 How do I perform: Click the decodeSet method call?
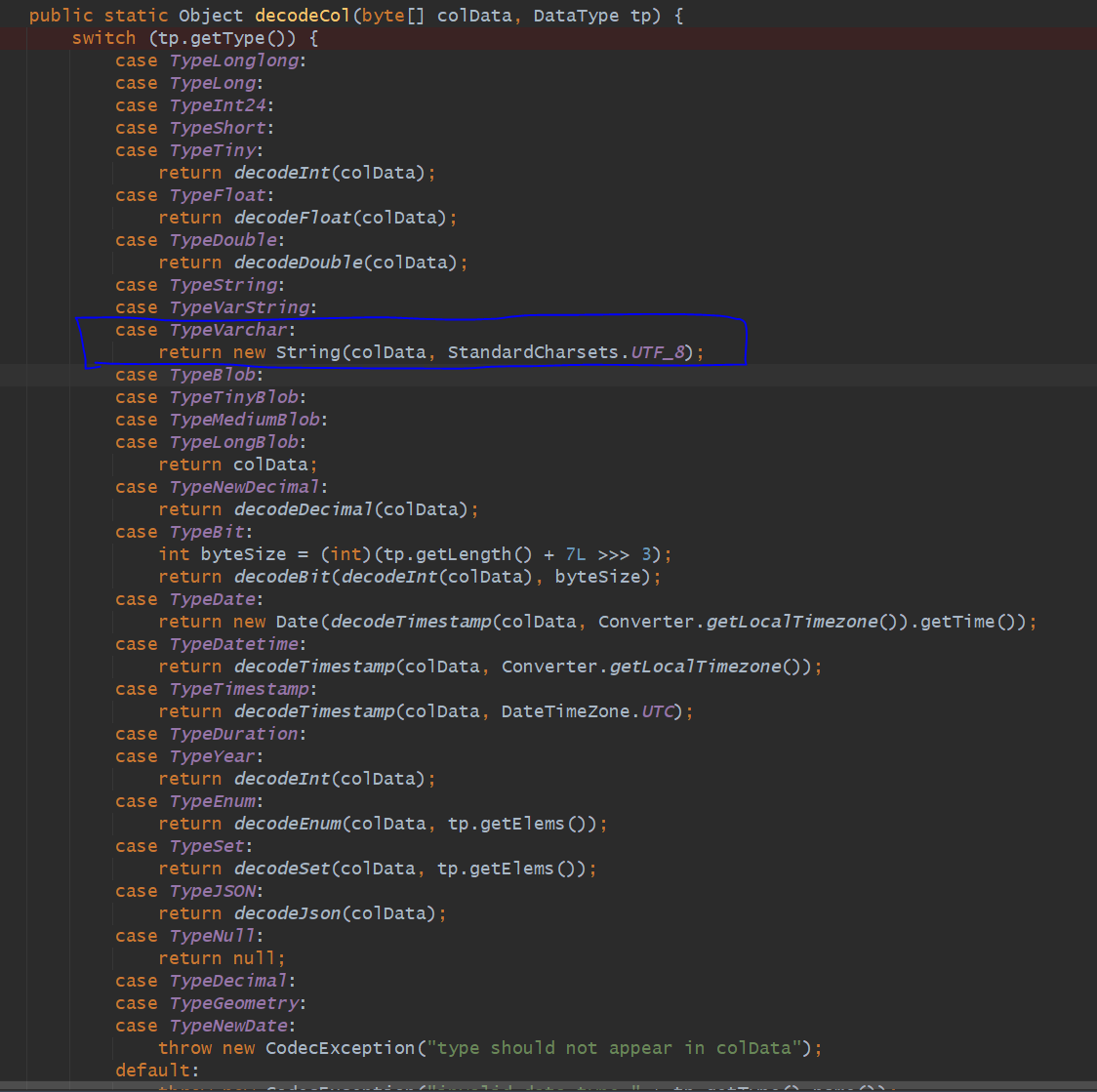(281, 869)
